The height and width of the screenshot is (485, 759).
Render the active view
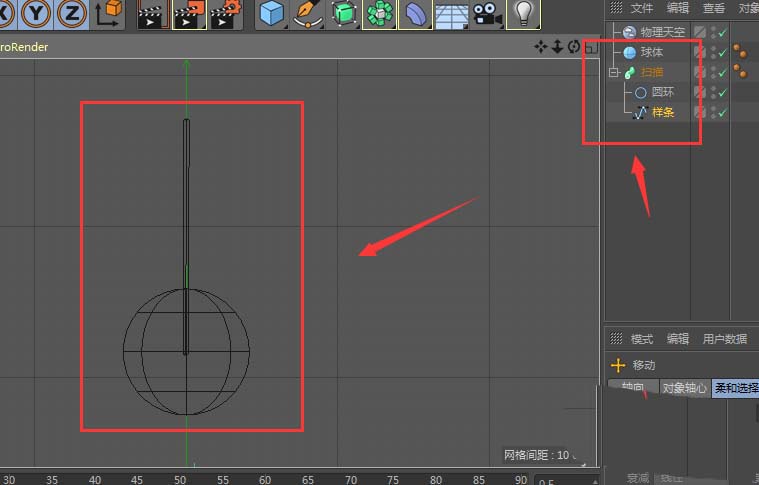tap(151, 13)
